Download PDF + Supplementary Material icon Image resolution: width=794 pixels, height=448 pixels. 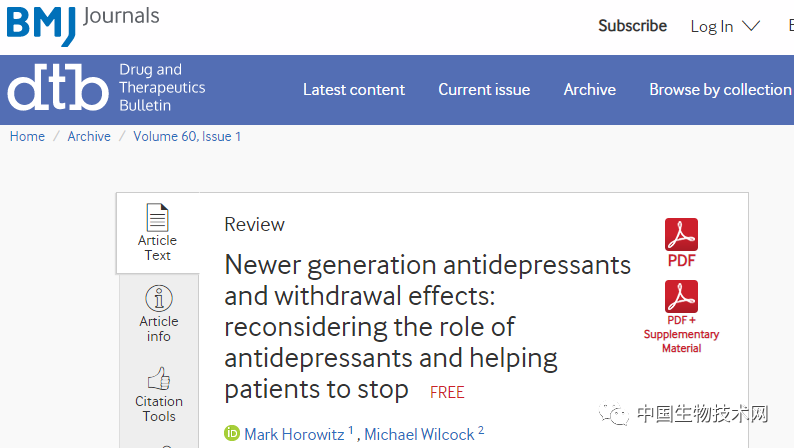(681, 297)
